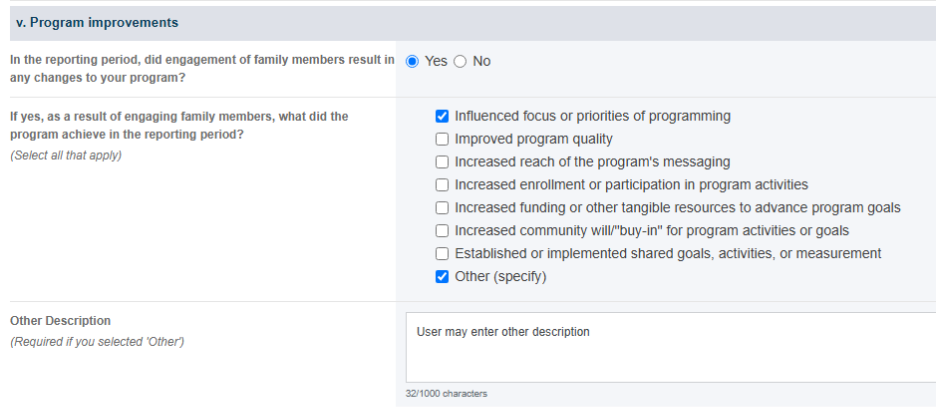Click the Other Description field label
936x408 pixels.
[60, 321]
